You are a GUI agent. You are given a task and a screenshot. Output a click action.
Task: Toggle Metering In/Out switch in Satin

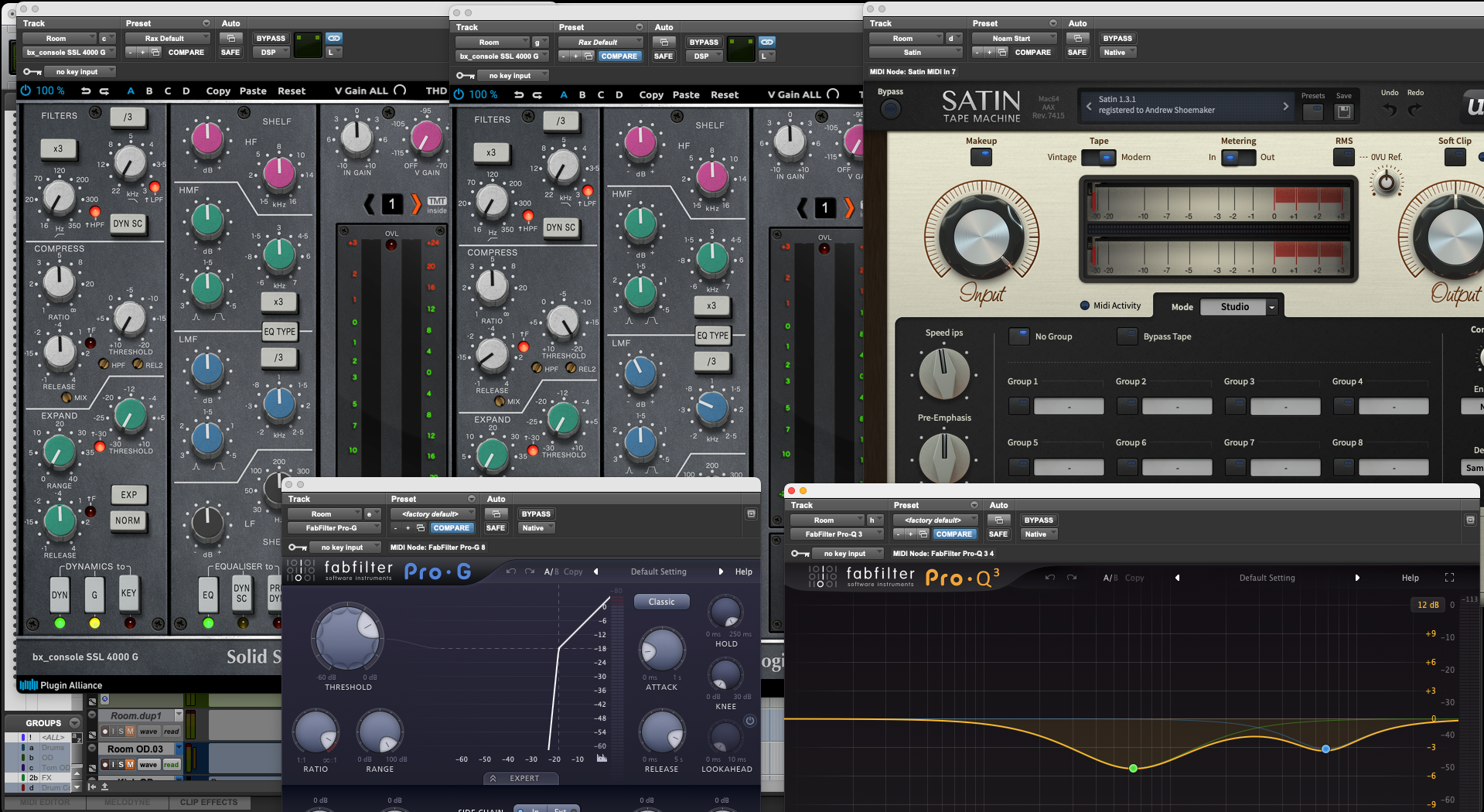point(1238,157)
